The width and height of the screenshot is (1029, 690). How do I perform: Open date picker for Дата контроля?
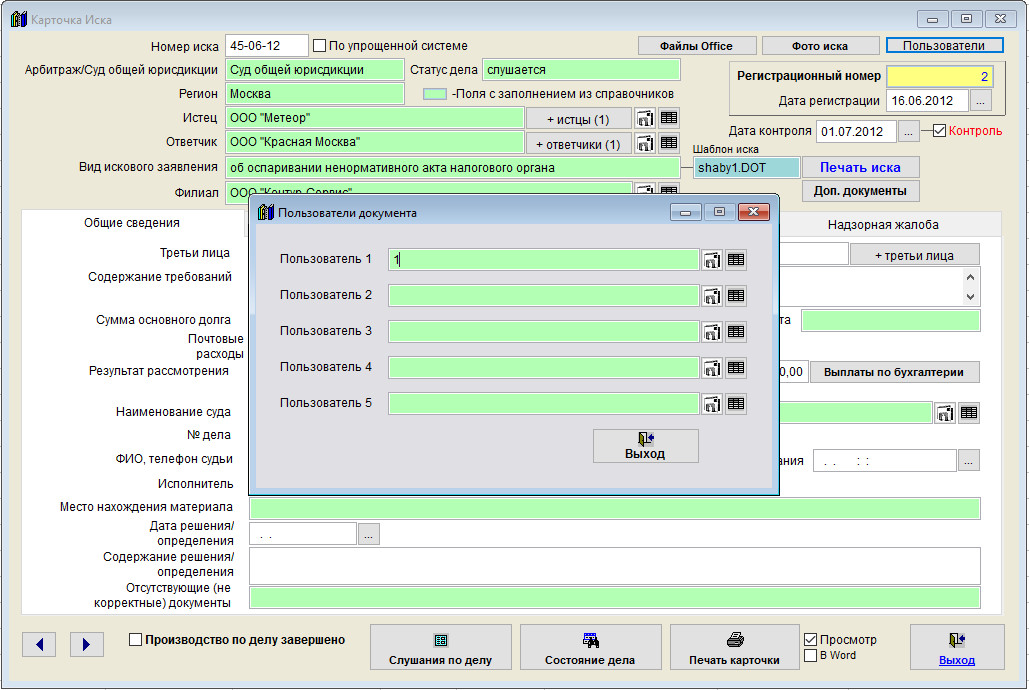(908, 131)
